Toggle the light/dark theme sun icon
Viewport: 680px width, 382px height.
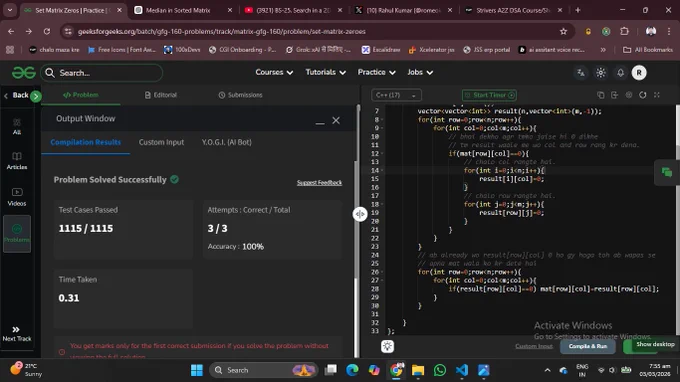601,73
